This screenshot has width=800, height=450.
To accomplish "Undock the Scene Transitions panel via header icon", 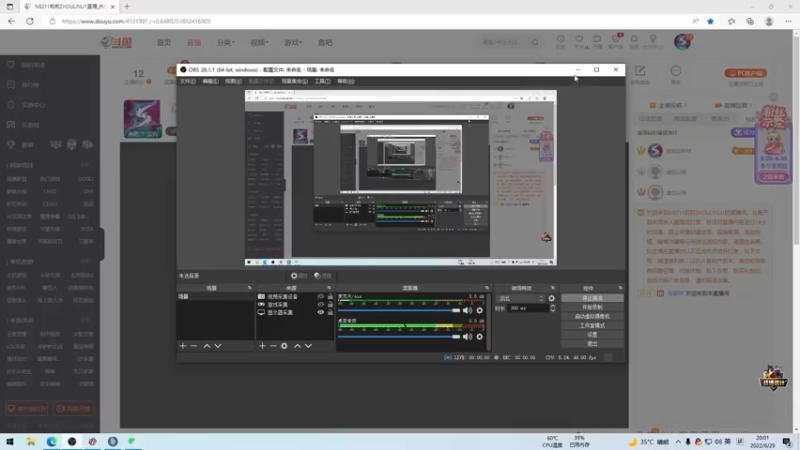I will (553, 288).
